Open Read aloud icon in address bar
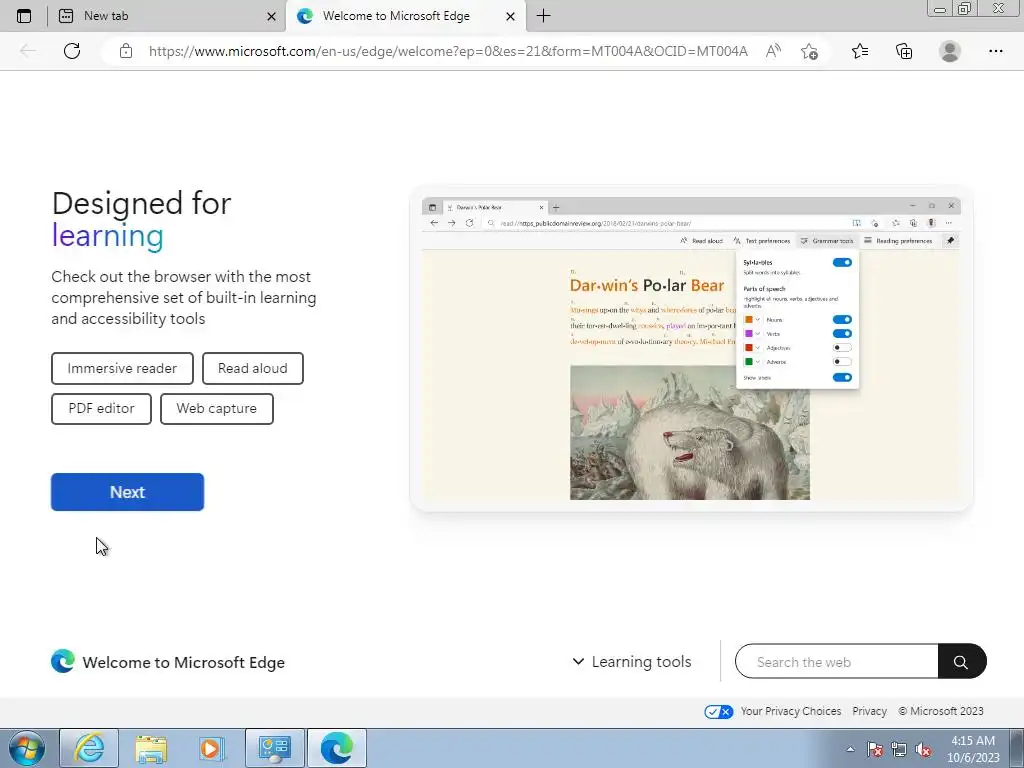This screenshot has height=768, width=1024. (773, 51)
